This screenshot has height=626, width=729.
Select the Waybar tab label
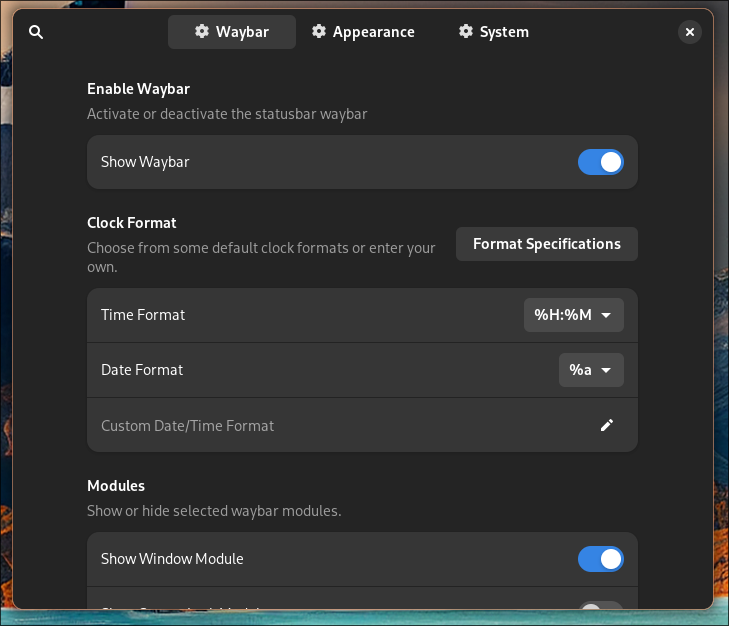243,32
